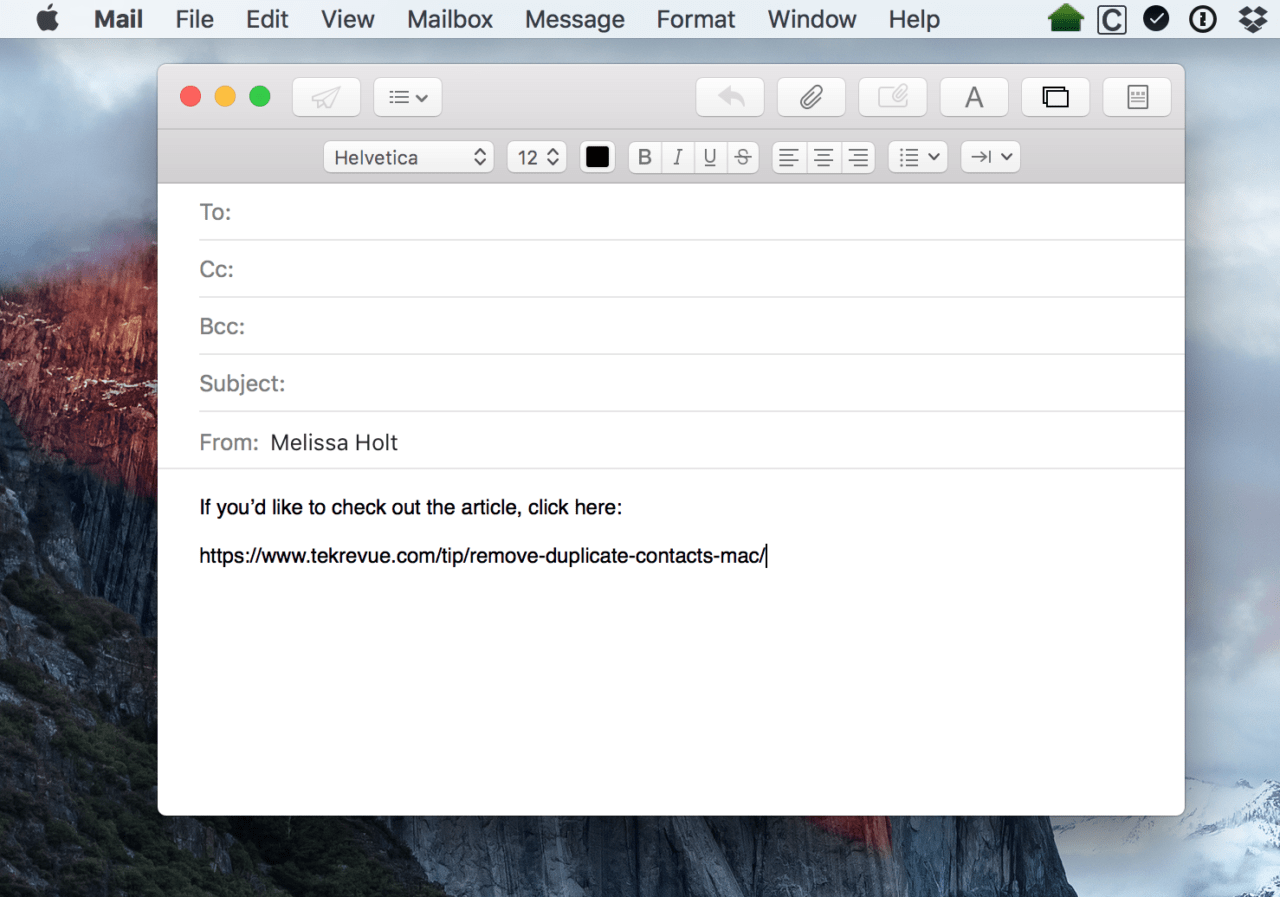Toggle strikethrough formatting
This screenshot has height=897, width=1280.
click(743, 157)
